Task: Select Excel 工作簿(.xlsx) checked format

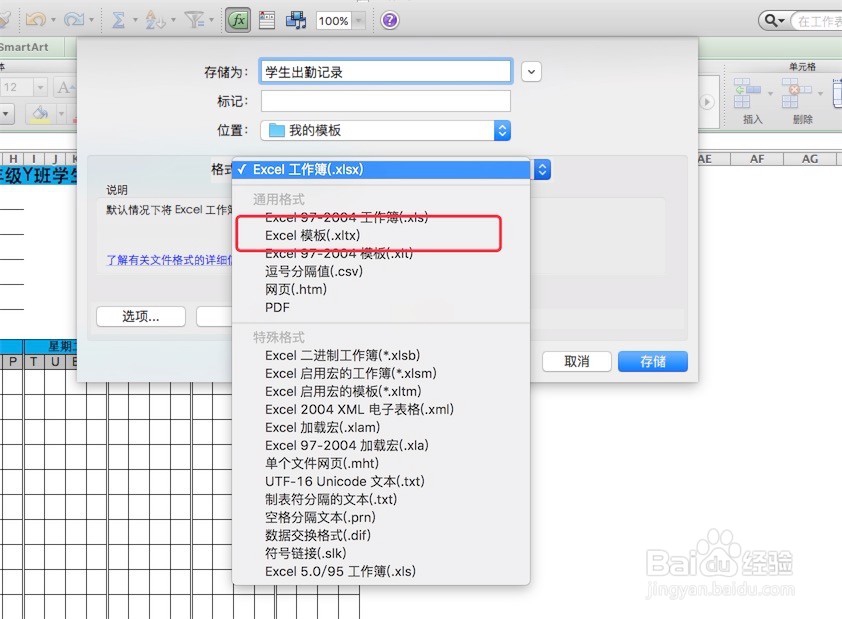Action: click(x=381, y=170)
